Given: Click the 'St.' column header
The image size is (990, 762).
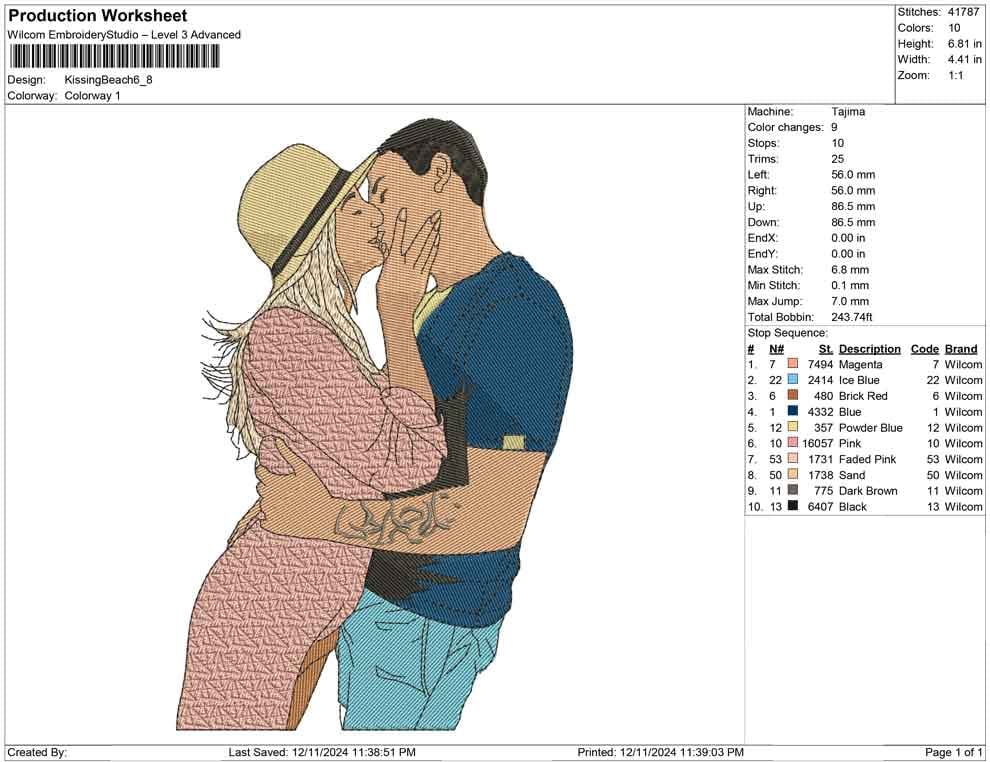Looking at the screenshot, I should point(826,349).
